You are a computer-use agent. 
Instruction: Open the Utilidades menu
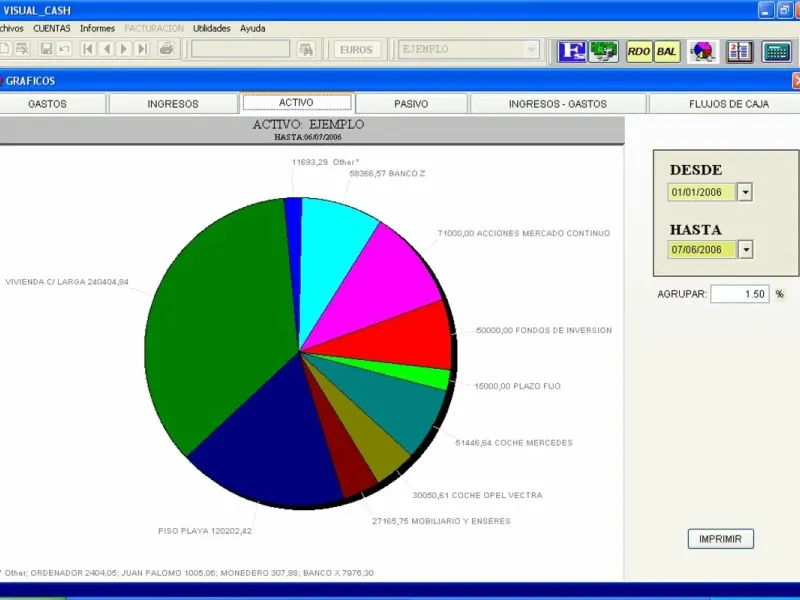click(212, 28)
